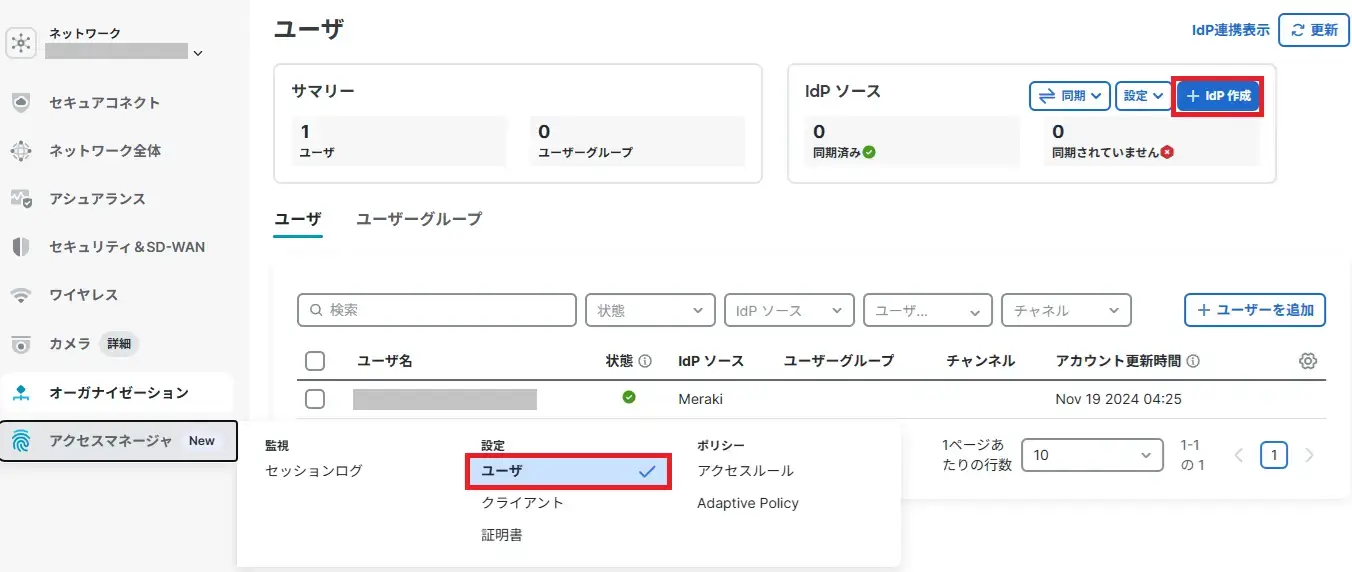The width and height of the screenshot is (1352, 572).
Task: Click the info icon beside 状態 column header
Action: (x=645, y=361)
